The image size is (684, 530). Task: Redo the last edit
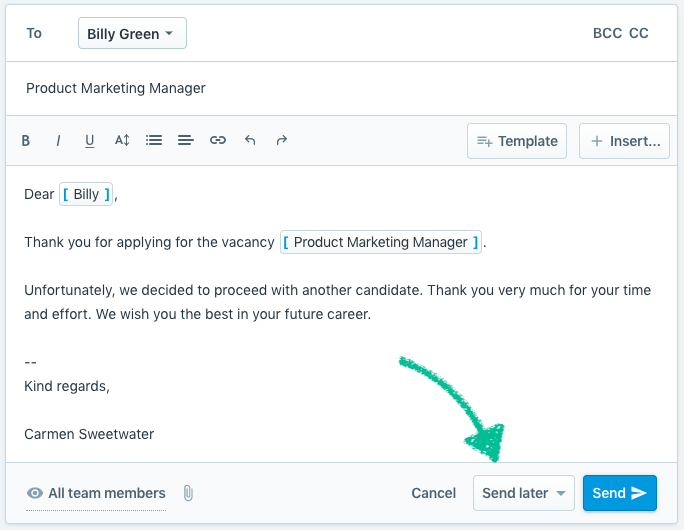[282, 140]
